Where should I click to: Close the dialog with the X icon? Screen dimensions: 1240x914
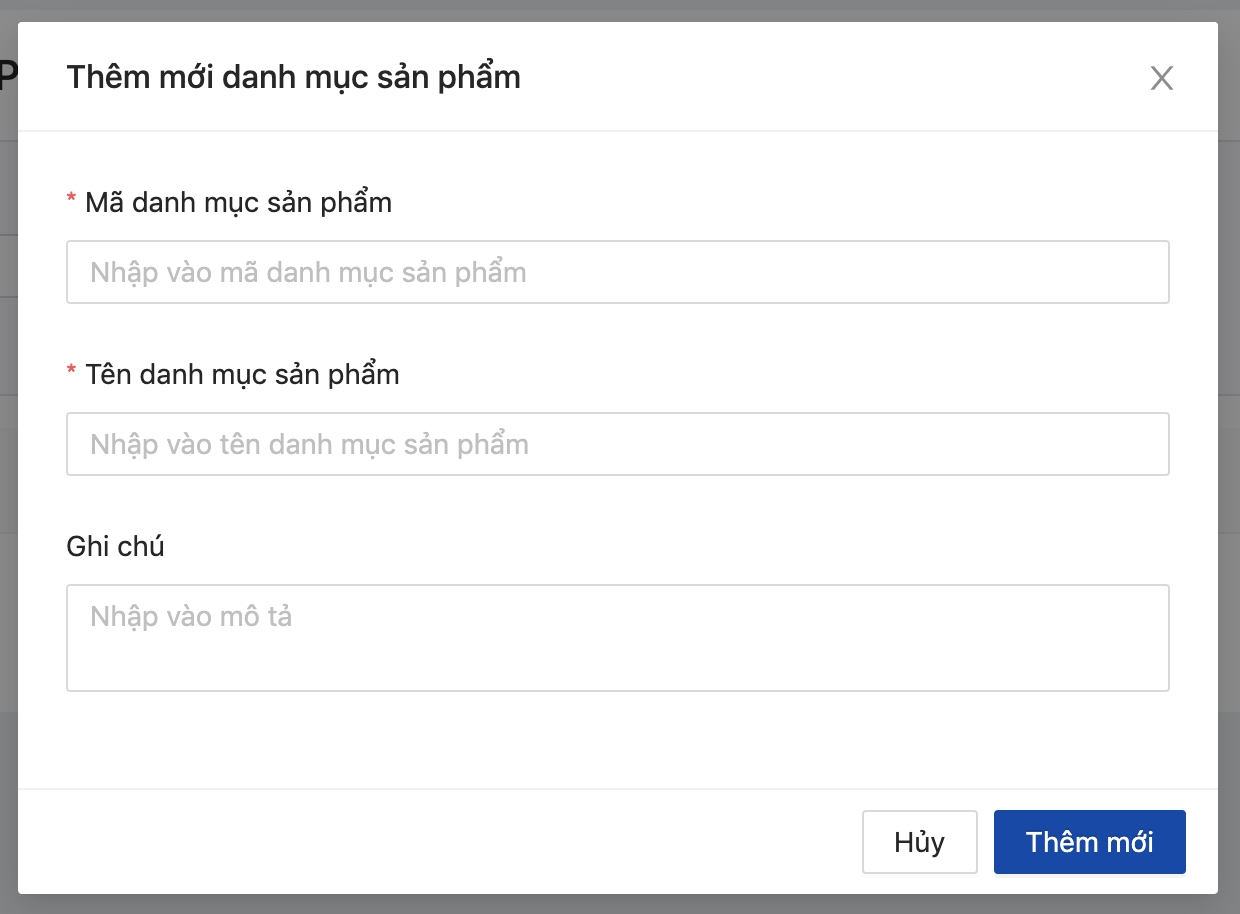[1161, 78]
